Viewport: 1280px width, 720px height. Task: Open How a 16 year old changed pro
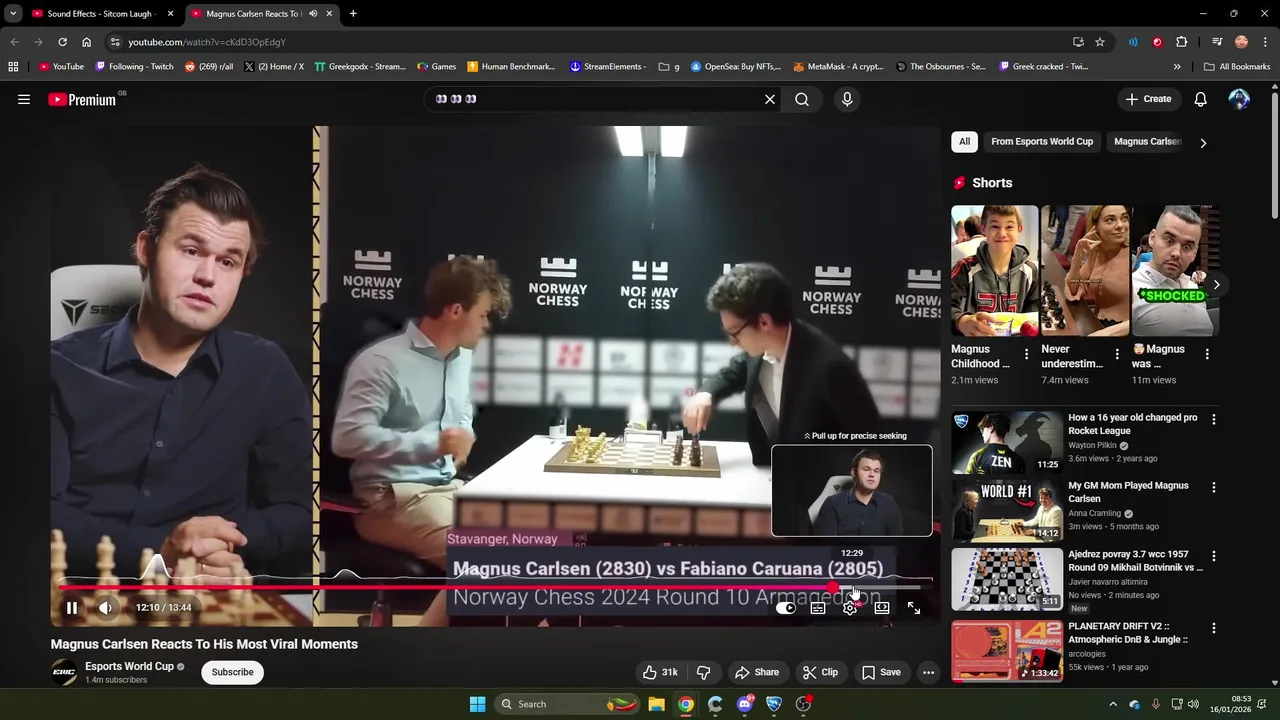(x=1133, y=424)
